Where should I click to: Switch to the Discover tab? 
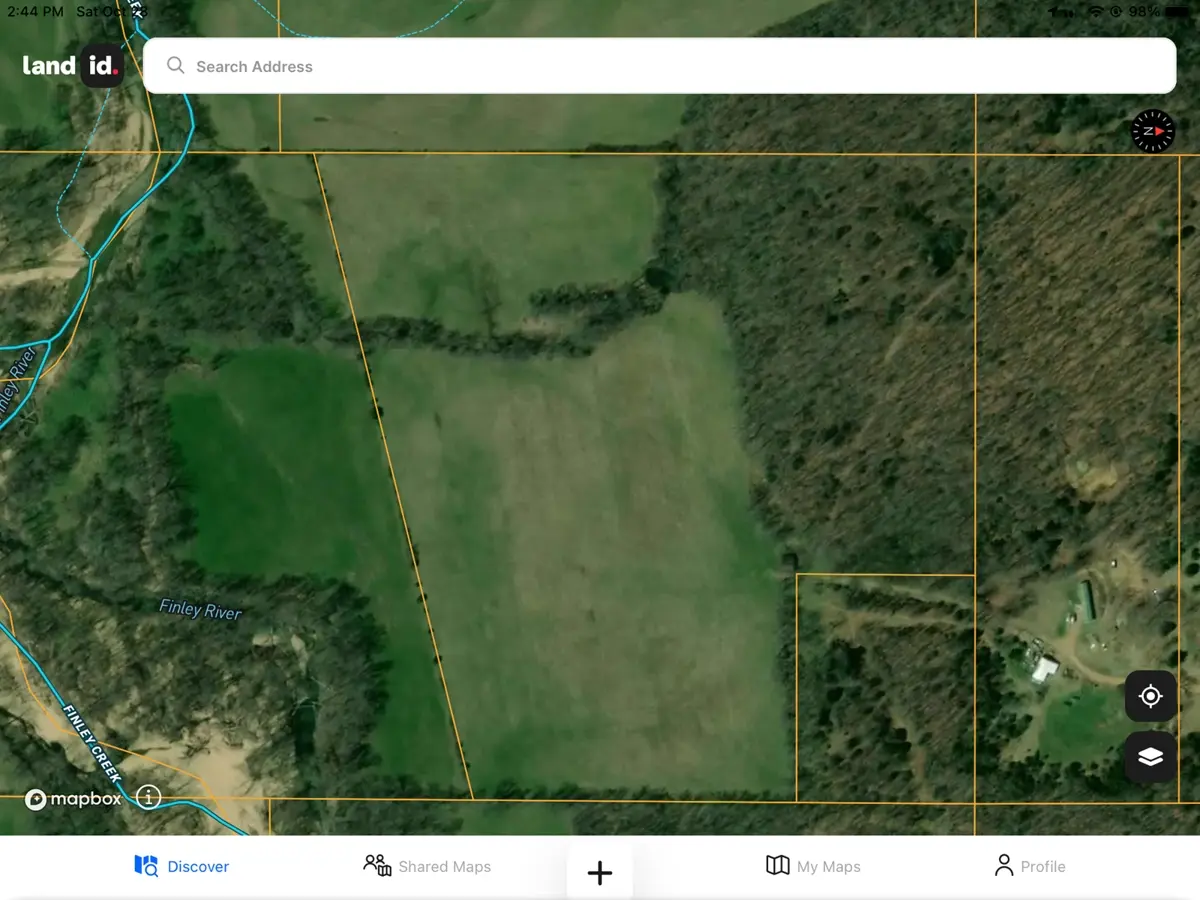(x=182, y=866)
